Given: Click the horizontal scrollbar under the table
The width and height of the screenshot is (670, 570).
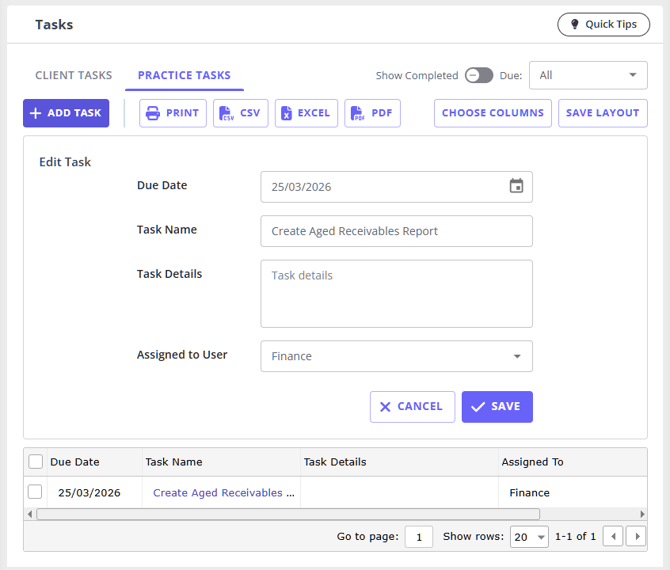Looking at the screenshot, I should (x=288, y=514).
